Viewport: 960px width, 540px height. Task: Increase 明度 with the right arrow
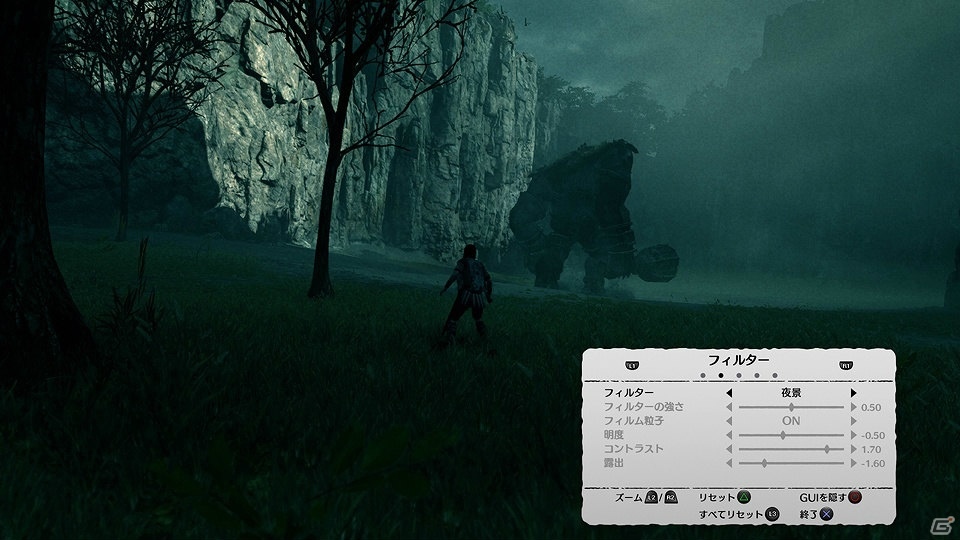pos(853,435)
